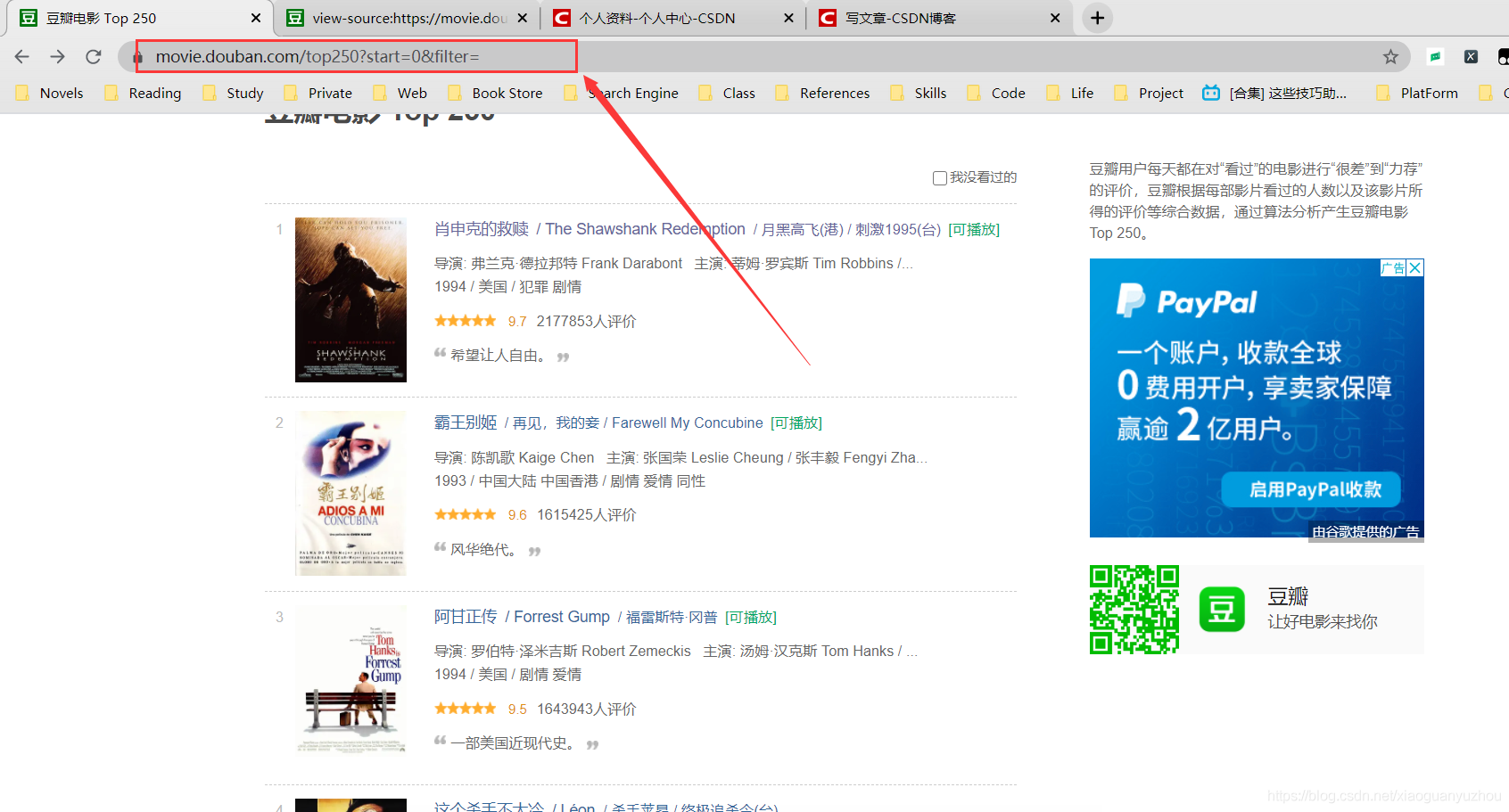Click the star rating for 肖申克的救赎
Screen dimensions: 1509x812
point(466,321)
